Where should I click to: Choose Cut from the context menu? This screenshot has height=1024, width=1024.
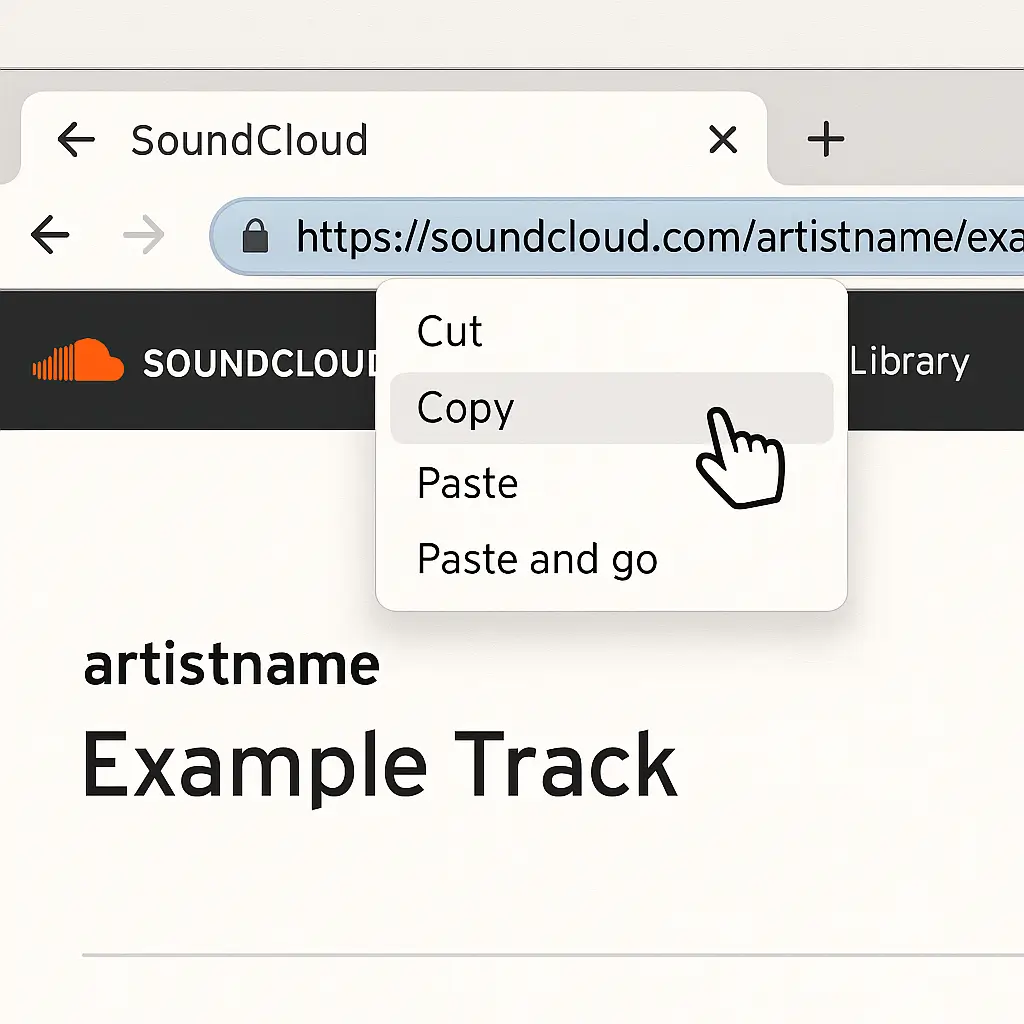[x=611, y=332]
